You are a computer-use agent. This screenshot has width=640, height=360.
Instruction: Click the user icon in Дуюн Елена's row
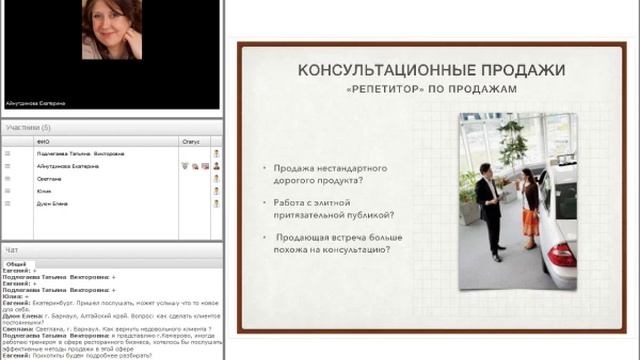coord(216,203)
